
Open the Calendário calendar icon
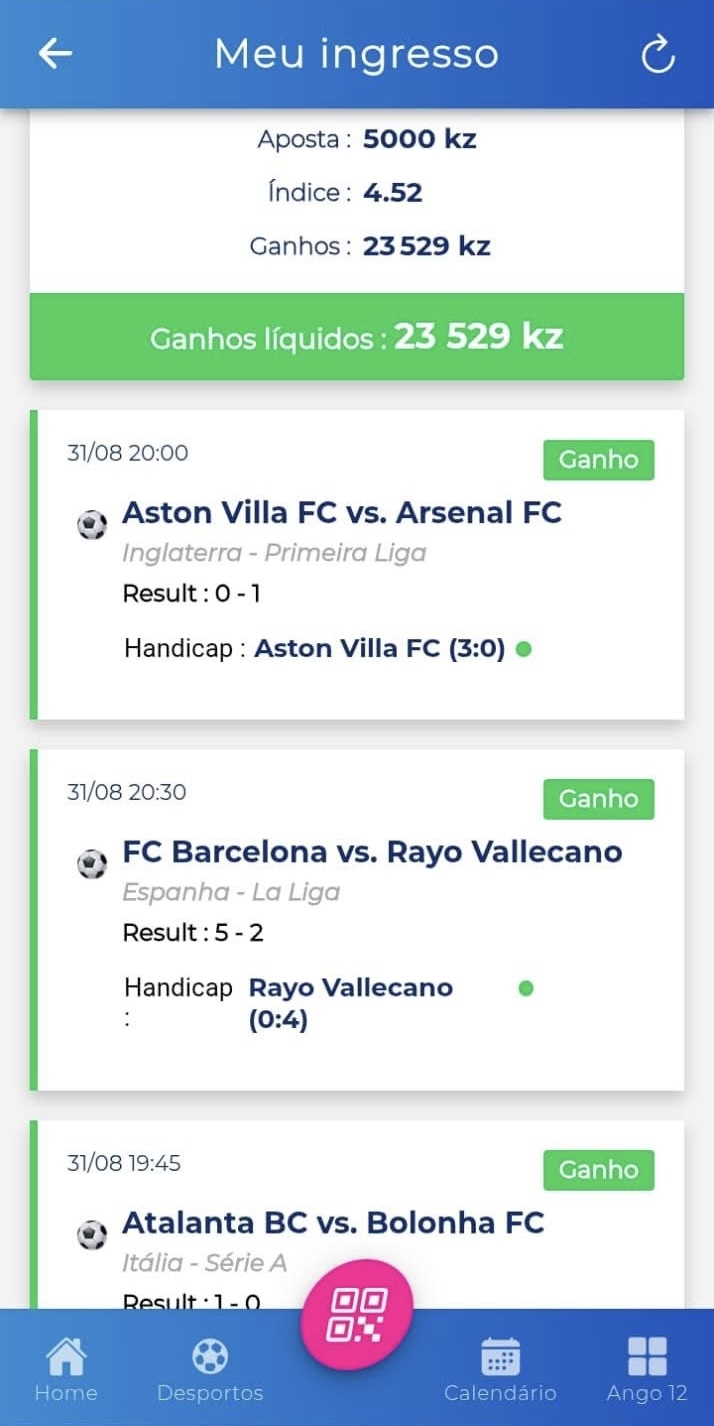500,1356
